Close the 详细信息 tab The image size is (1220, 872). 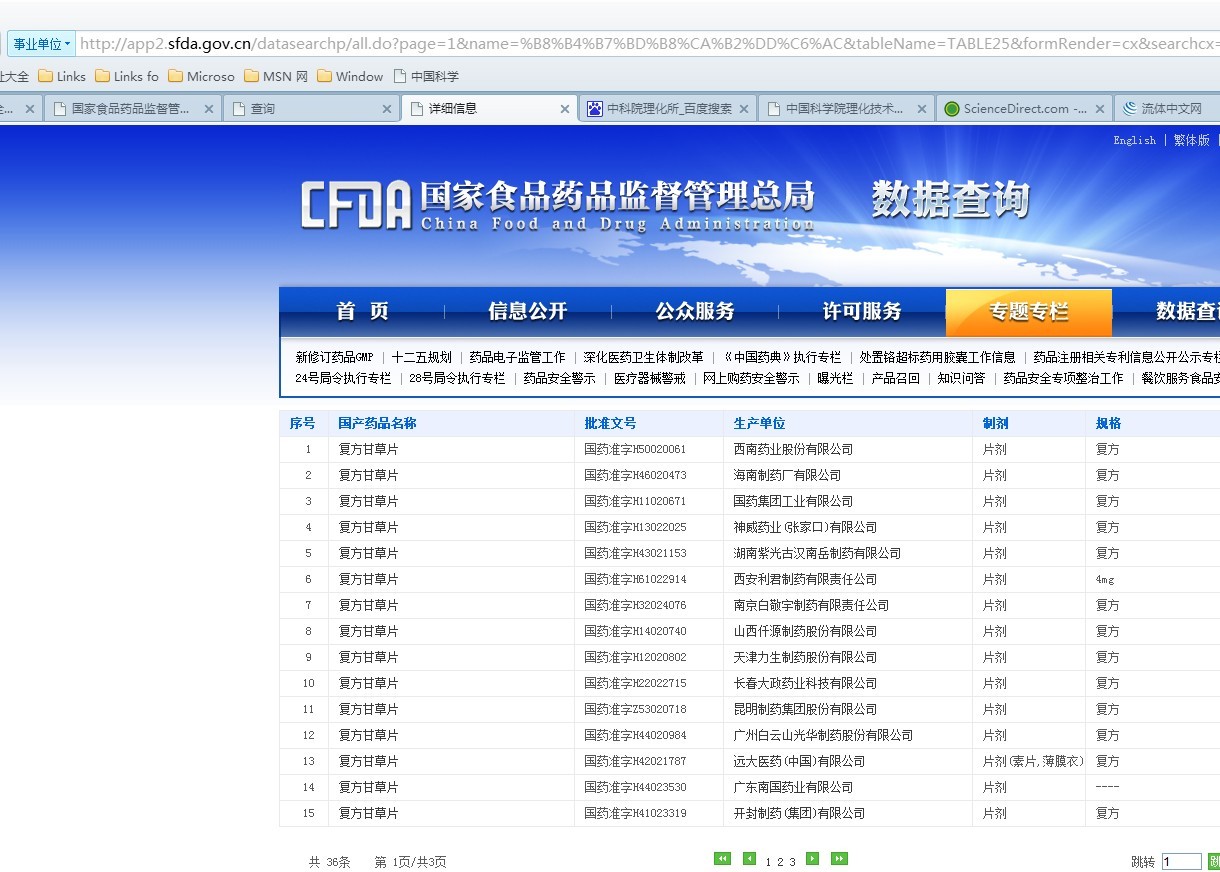pos(564,109)
